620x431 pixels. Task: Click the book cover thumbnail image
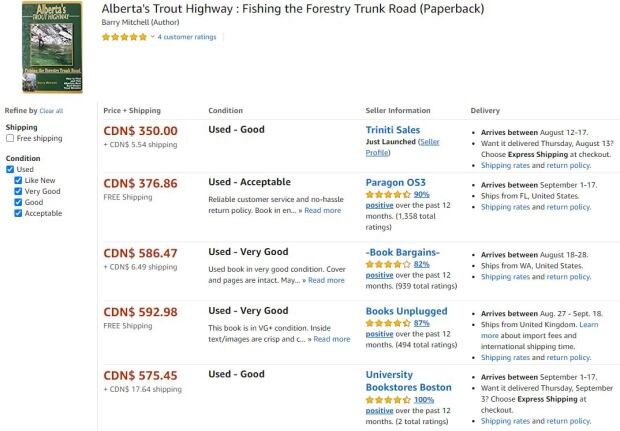pyautogui.click(x=52, y=47)
